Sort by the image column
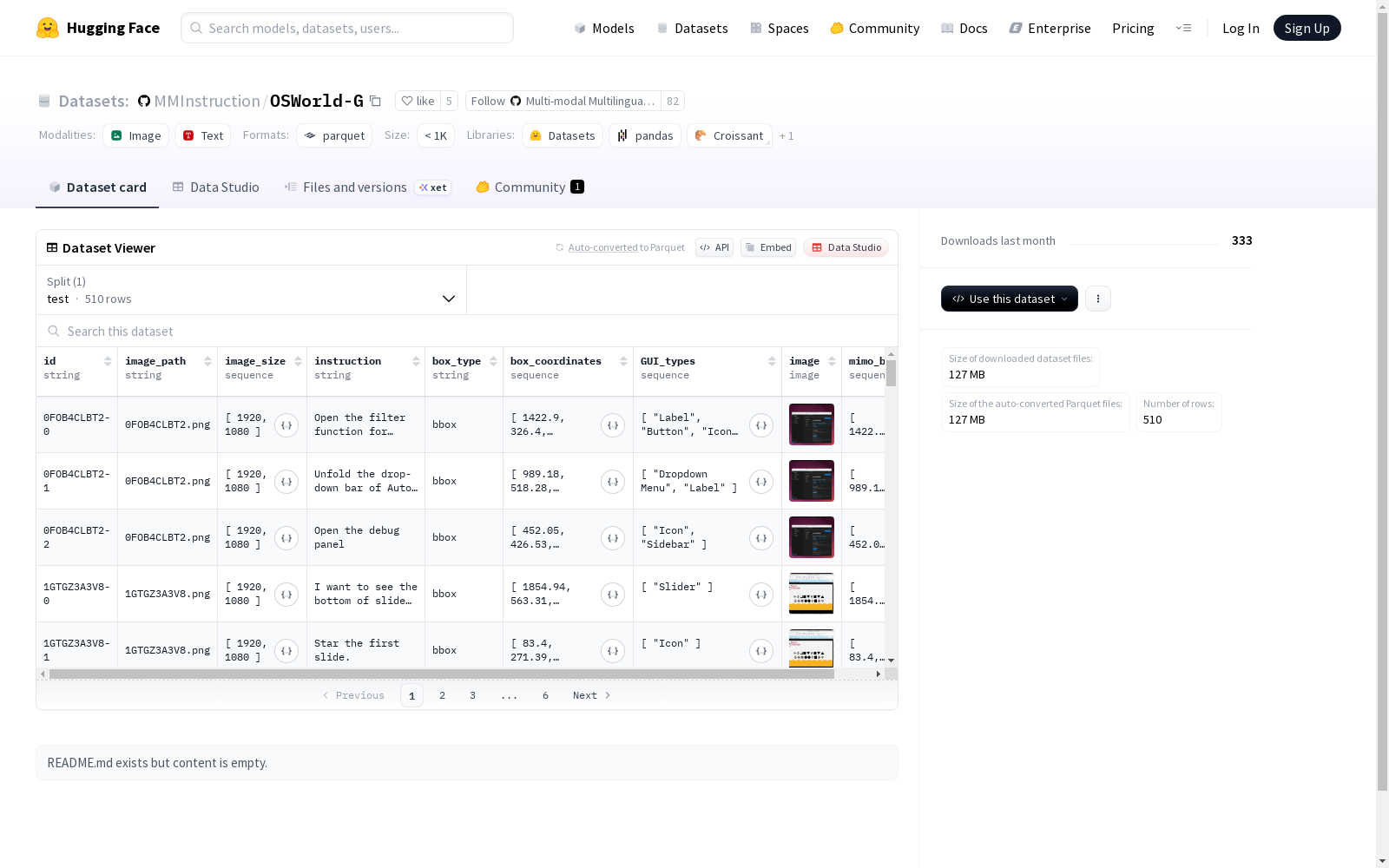This screenshot has width=1389, height=868. point(832,361)
